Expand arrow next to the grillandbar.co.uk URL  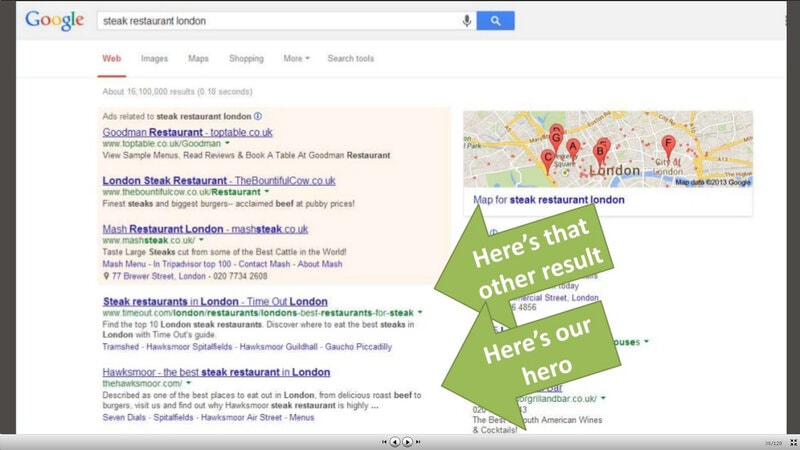[x=603, y=398]
